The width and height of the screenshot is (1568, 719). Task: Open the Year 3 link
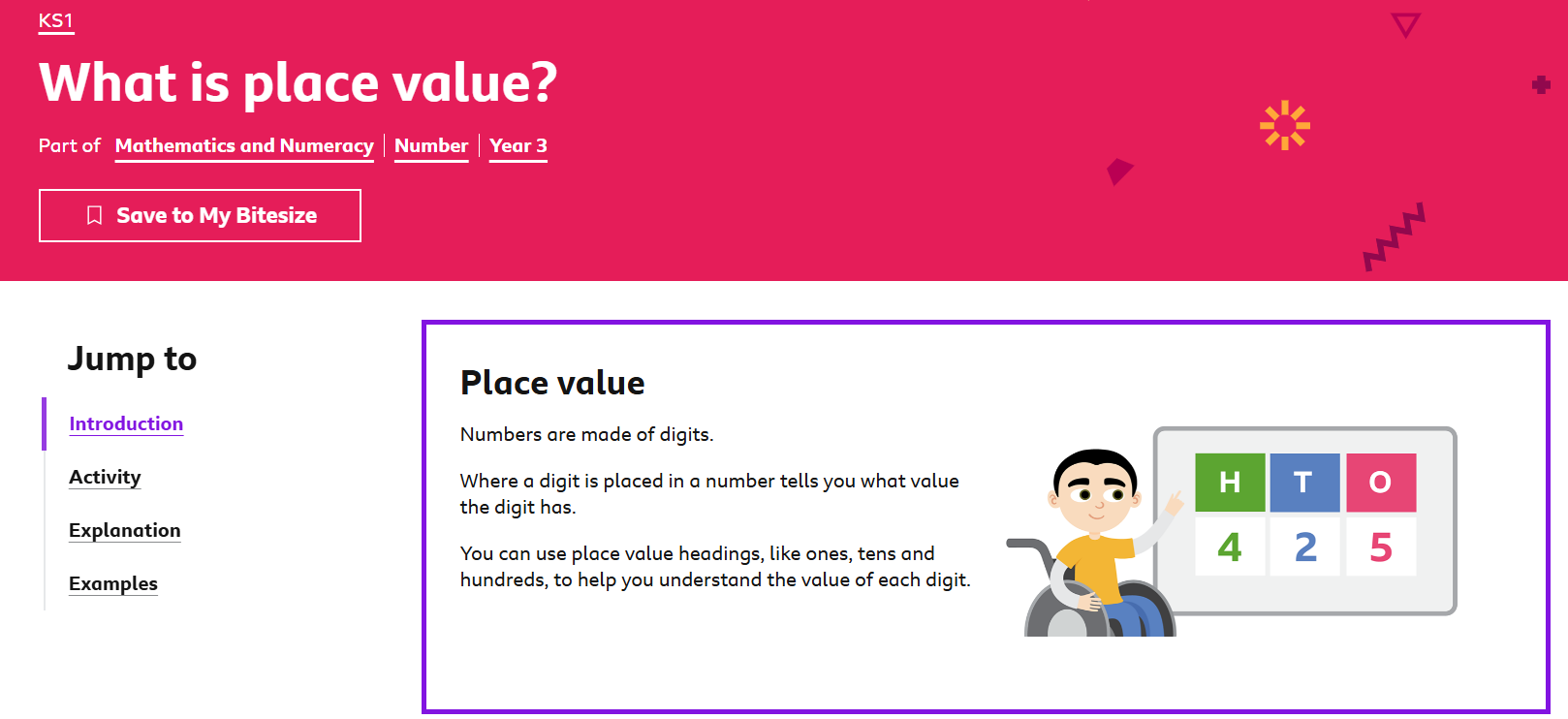pyautogui.click(x=518, y=145)
